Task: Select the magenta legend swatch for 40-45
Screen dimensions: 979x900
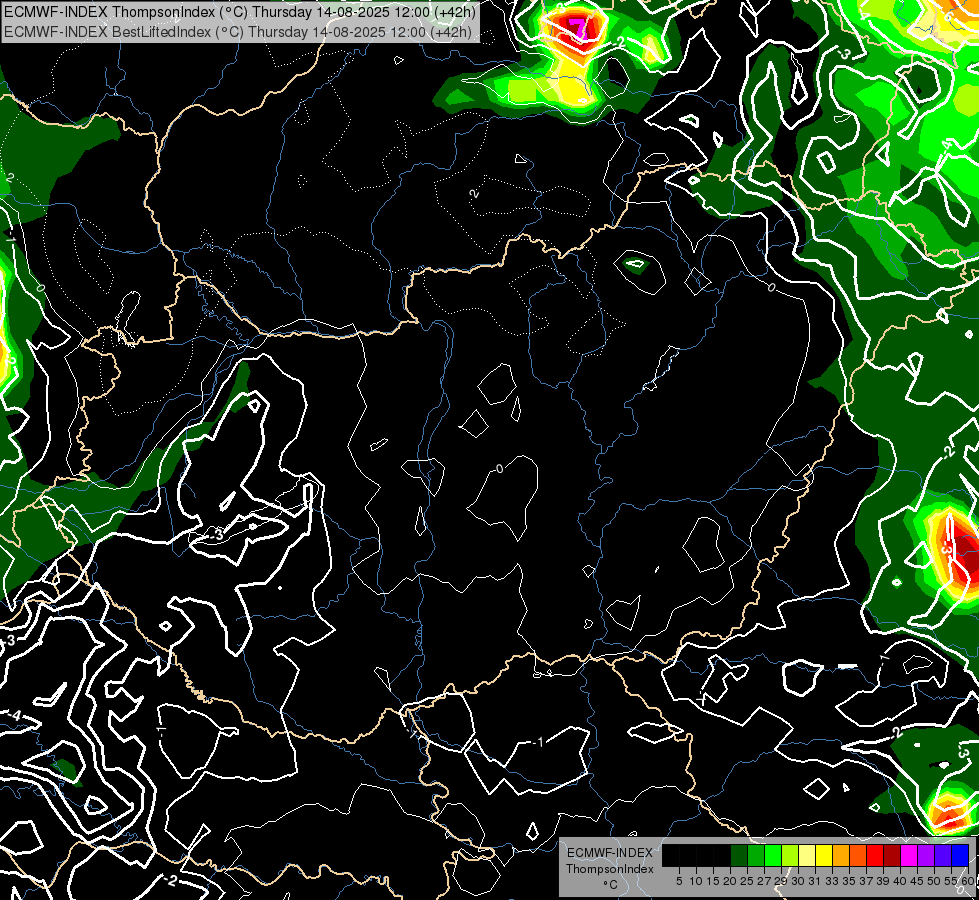Action: [x=909, y=855]
